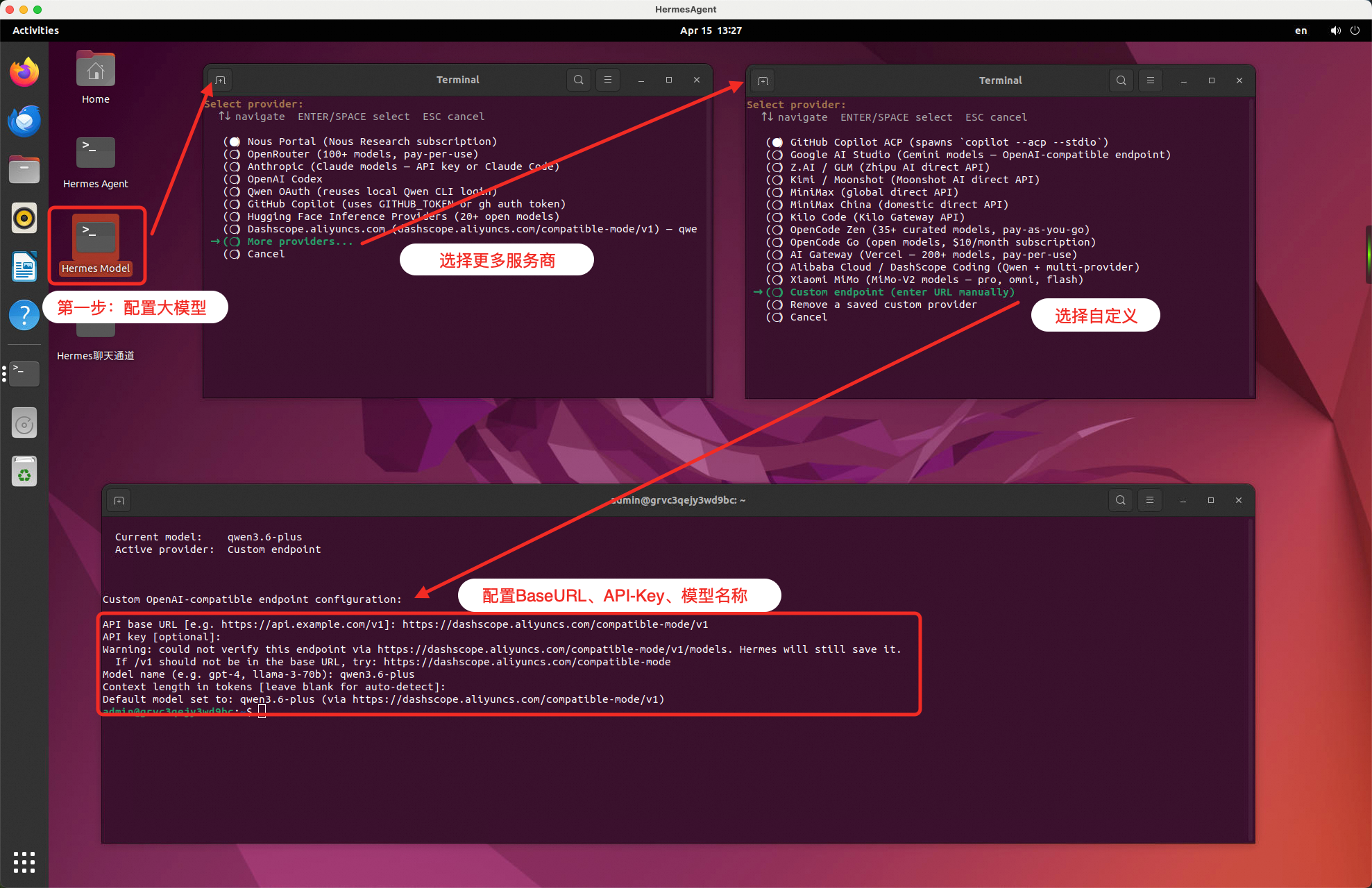Click the search icon in left Terminal
1372x888 pixels.
578,80
